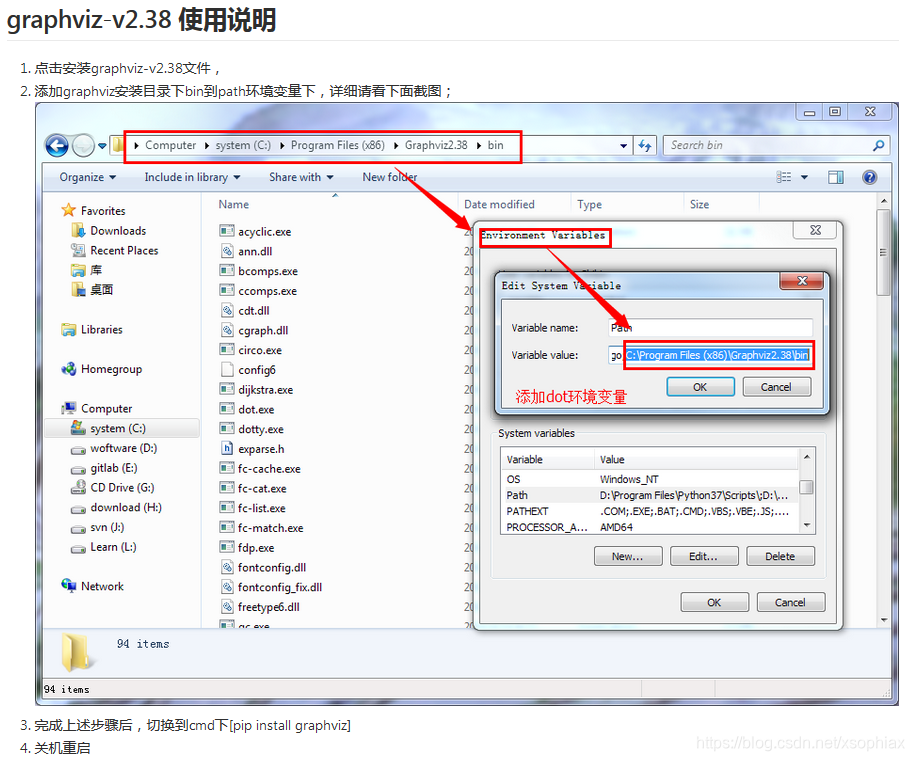Click the Edit... system variable button

pyautogui.click(x=704, y=556)
